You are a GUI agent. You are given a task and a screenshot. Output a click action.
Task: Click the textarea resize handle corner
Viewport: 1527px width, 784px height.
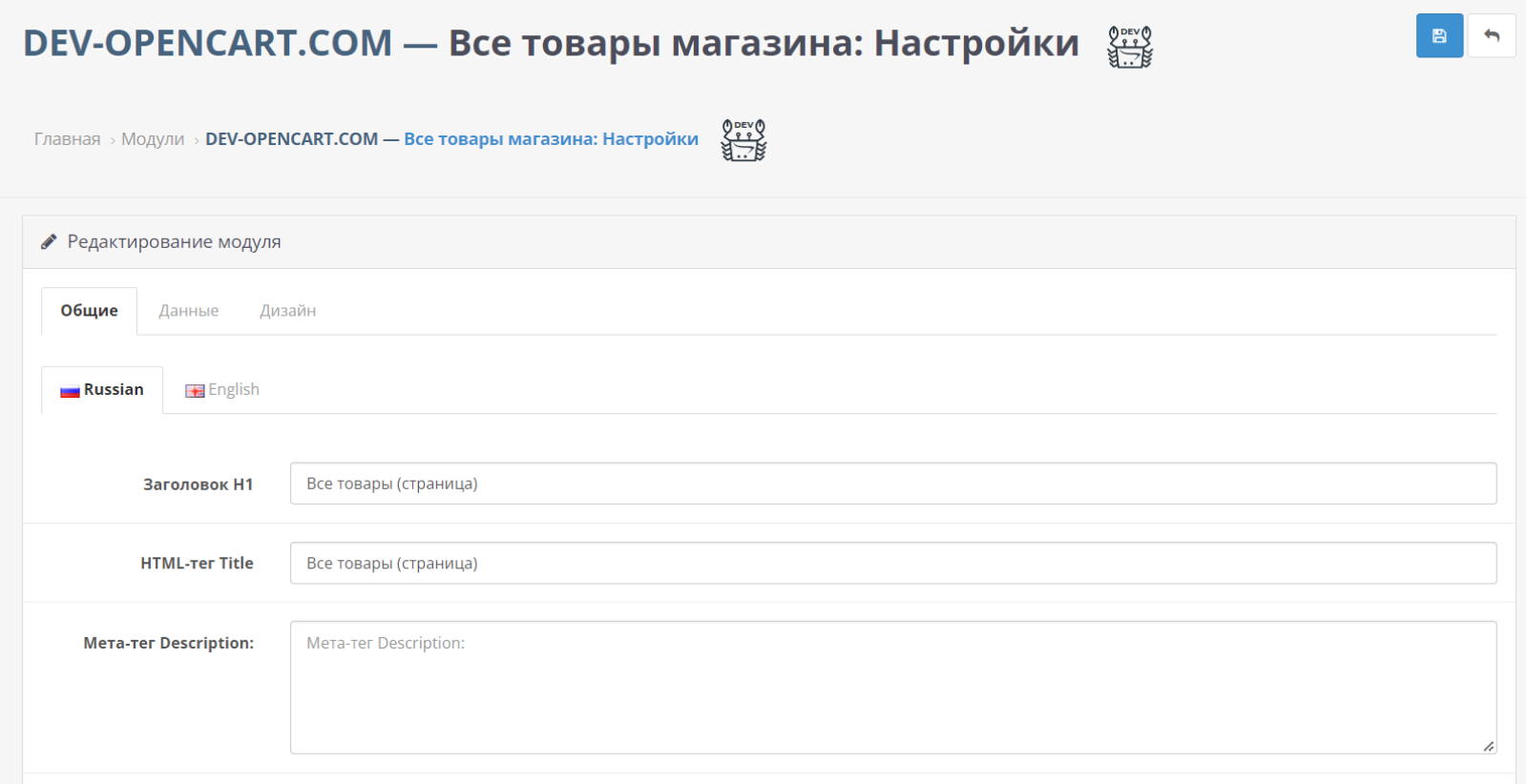click(x=1489, y=746)
